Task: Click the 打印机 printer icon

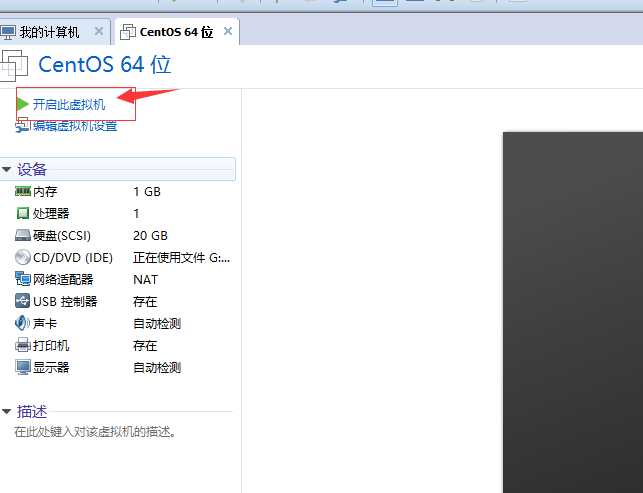Action: [x=23, y=345]
